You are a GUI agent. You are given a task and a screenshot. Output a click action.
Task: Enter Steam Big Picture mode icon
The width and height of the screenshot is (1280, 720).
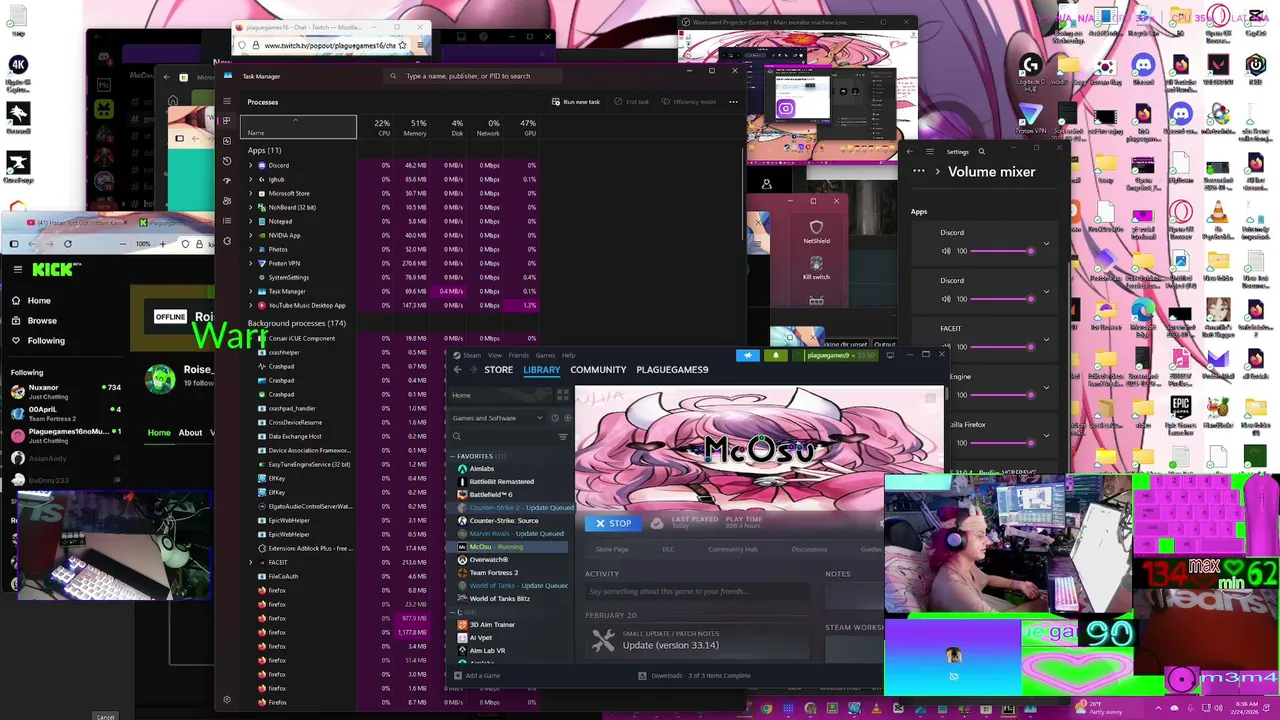890,355
